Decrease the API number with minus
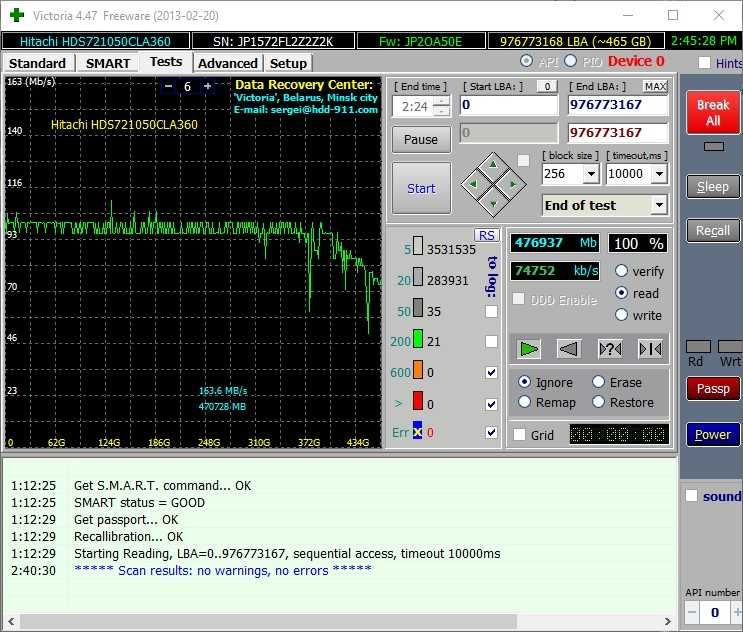The width and height of the screenshot is (743, 632). click(x=692, y=613)
